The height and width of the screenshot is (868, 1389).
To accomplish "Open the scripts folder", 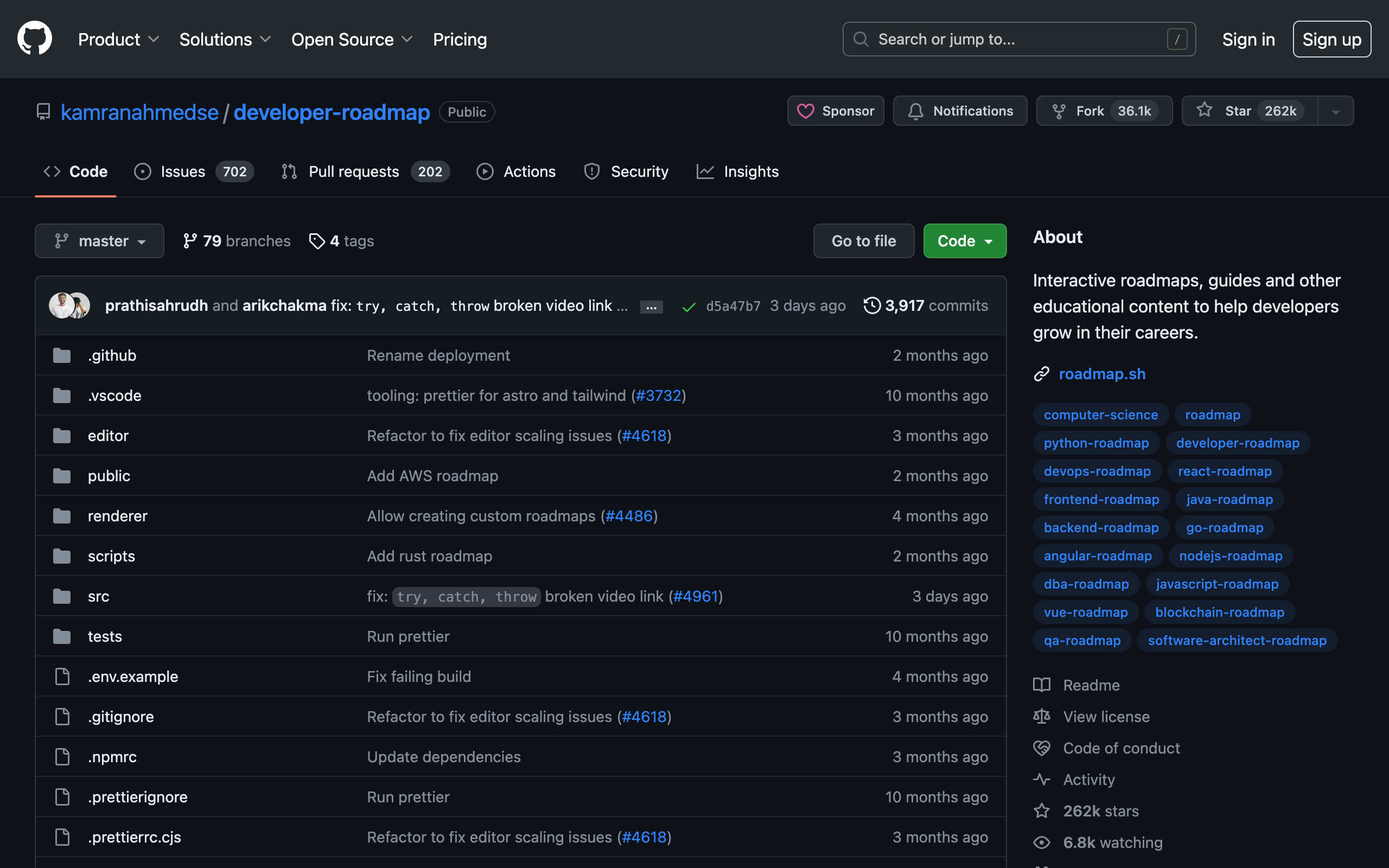I will 111,556.
